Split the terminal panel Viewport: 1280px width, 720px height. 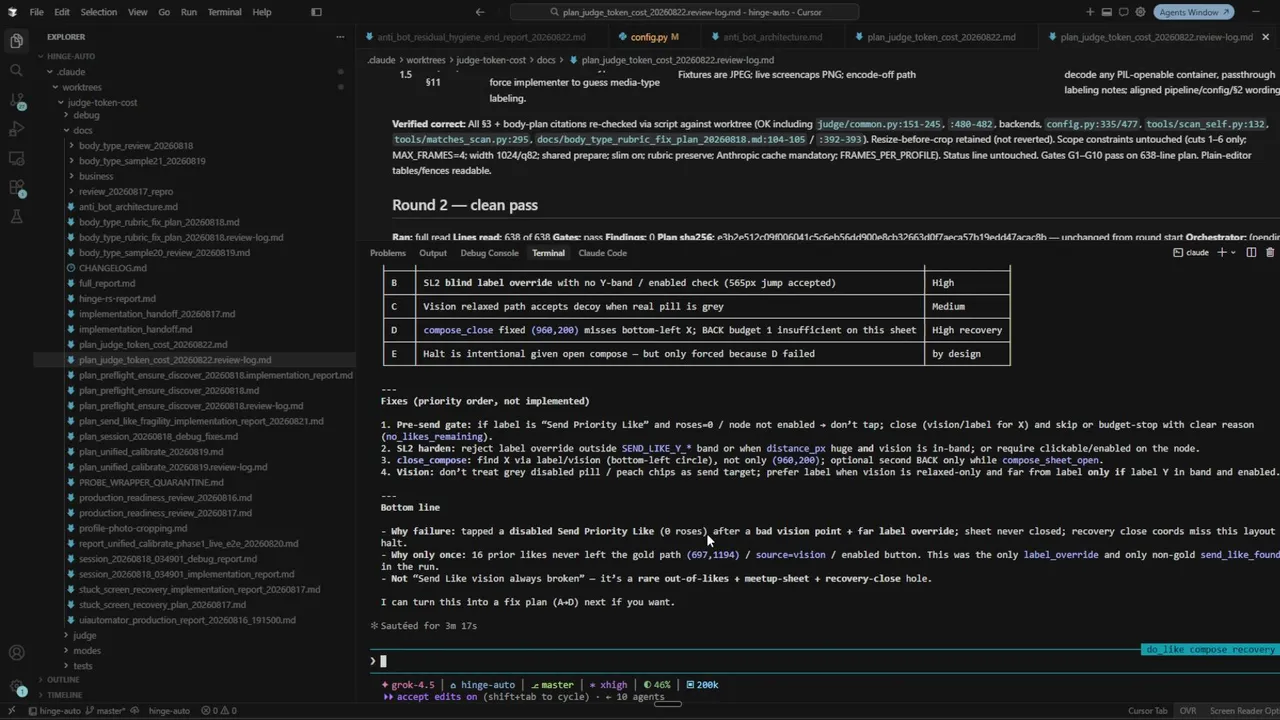(x=1250, y=253)
